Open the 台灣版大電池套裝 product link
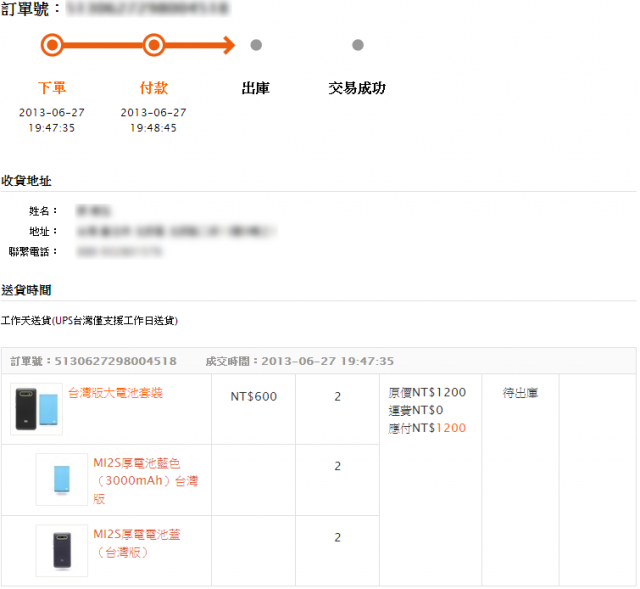 pos(116,393)
